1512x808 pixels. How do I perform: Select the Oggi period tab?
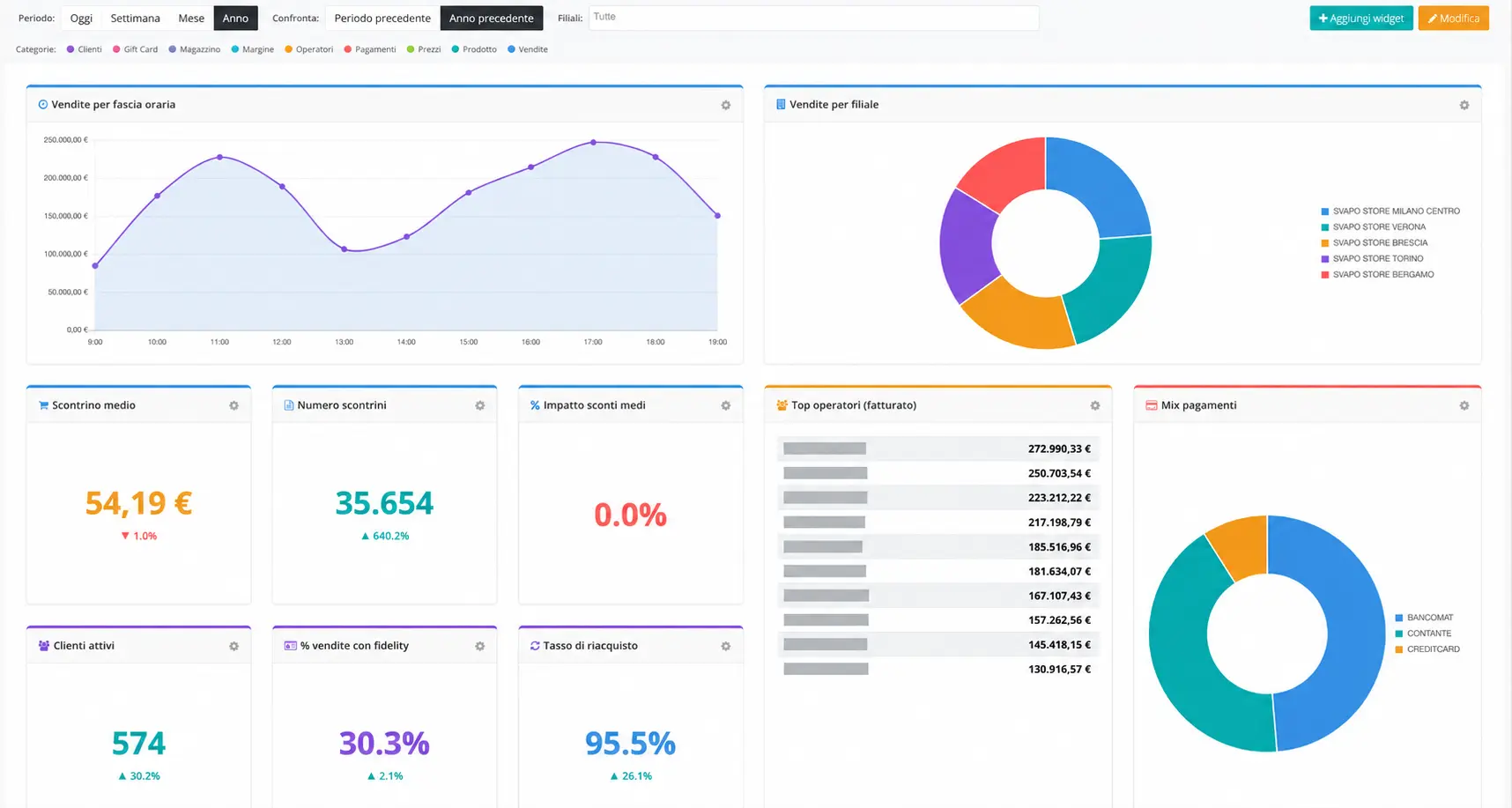point(81,18)
